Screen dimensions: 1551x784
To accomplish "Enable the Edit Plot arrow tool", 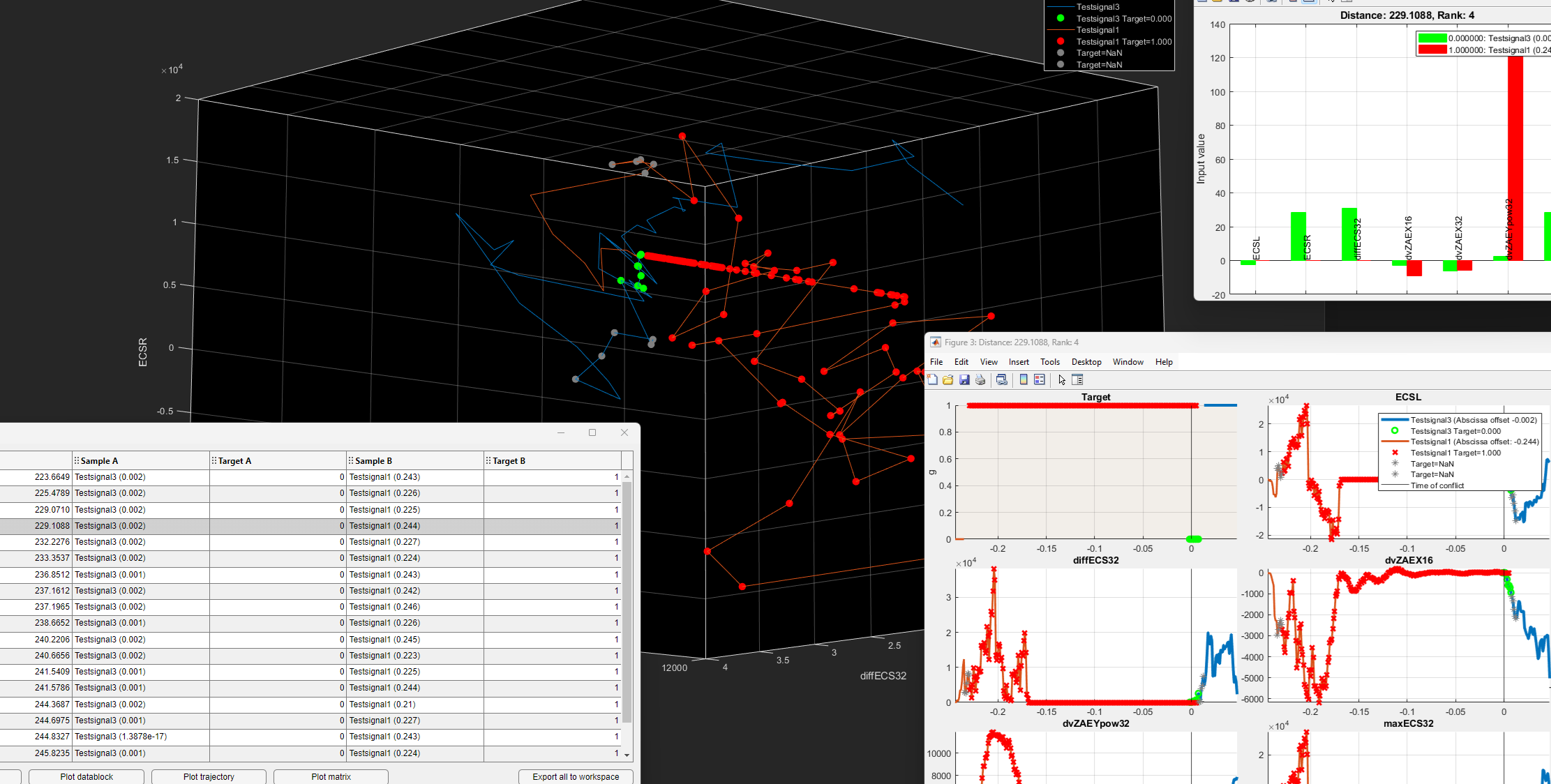I will click(x=1062, y=380).
